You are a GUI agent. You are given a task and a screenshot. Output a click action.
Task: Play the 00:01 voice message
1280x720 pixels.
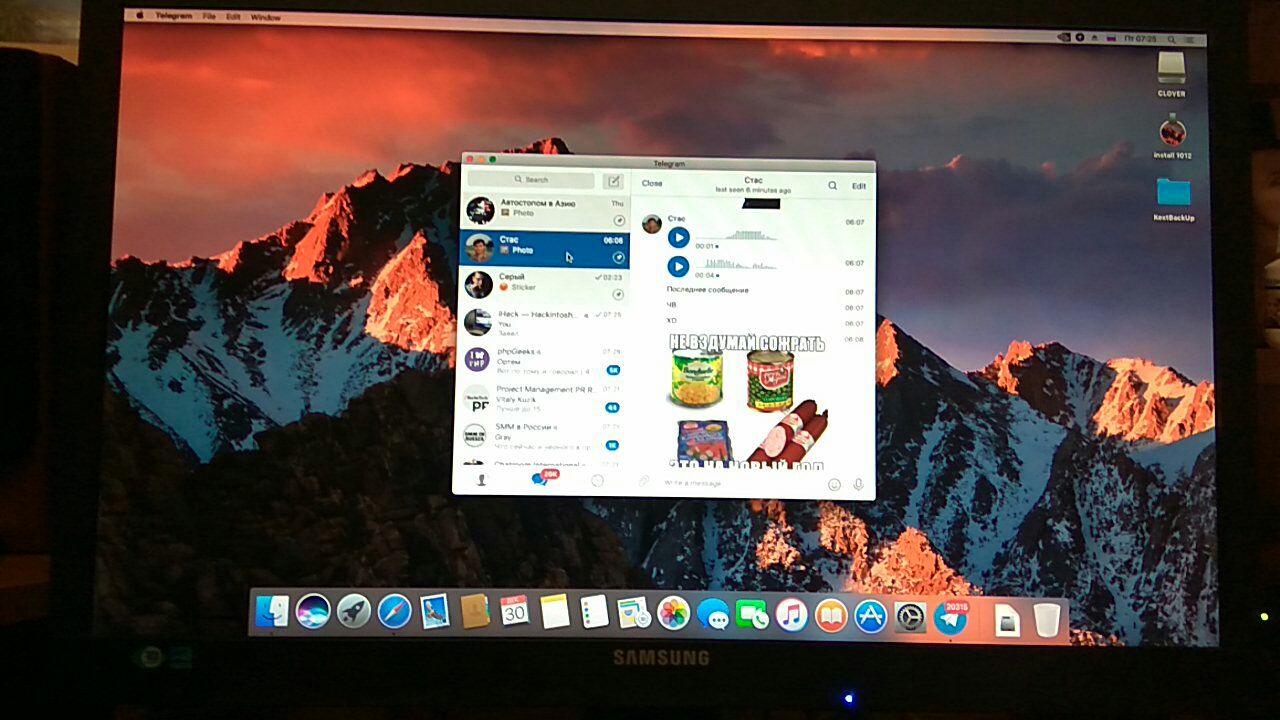pos(678,238)
